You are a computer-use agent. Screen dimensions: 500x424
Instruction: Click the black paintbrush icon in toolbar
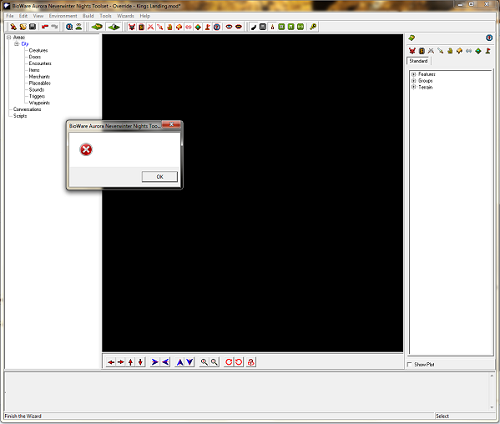[253, 27]
